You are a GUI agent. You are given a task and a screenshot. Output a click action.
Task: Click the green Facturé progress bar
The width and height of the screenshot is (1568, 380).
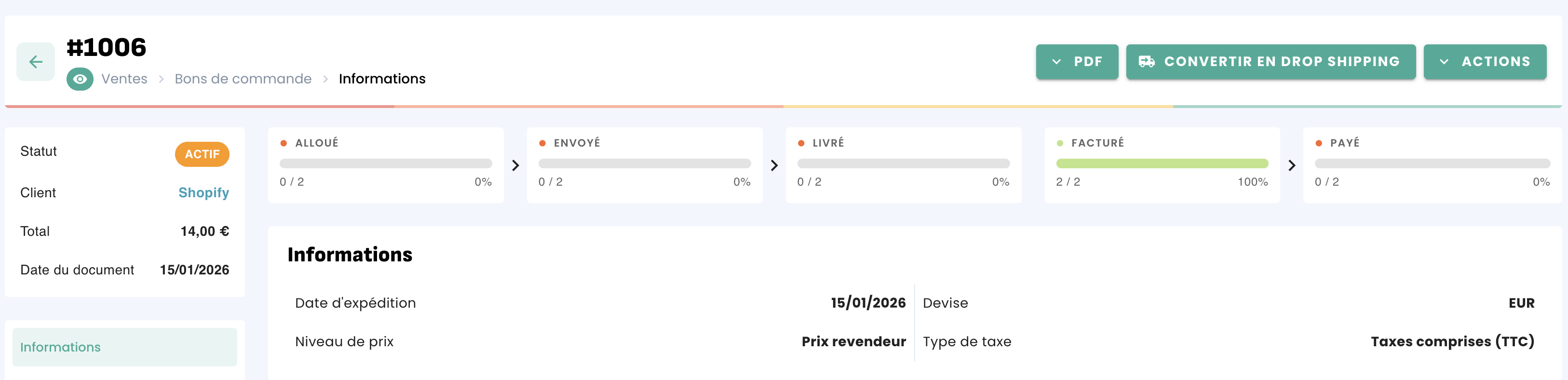1162,163
